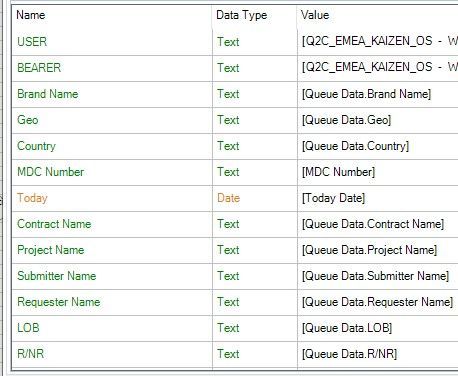Edit the [MDC Number] value field
This screenshot has height=376, width=458.
378,172
